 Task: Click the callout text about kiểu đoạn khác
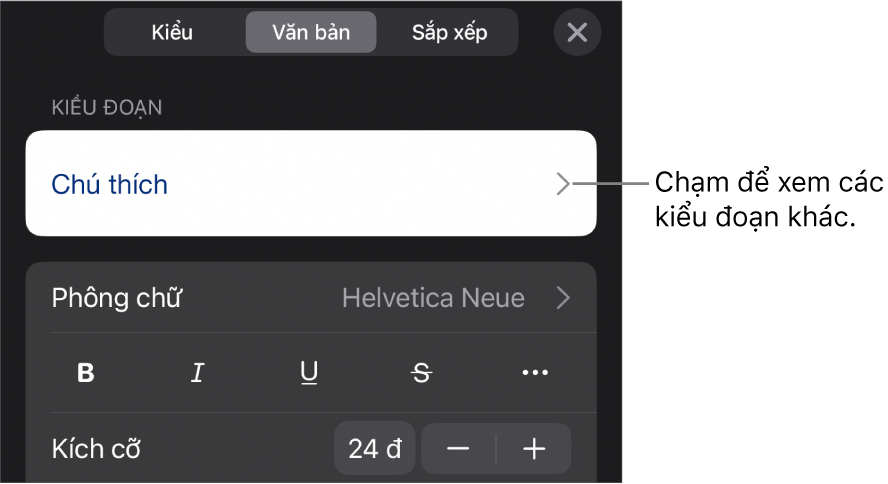click(x=769, y=200)
